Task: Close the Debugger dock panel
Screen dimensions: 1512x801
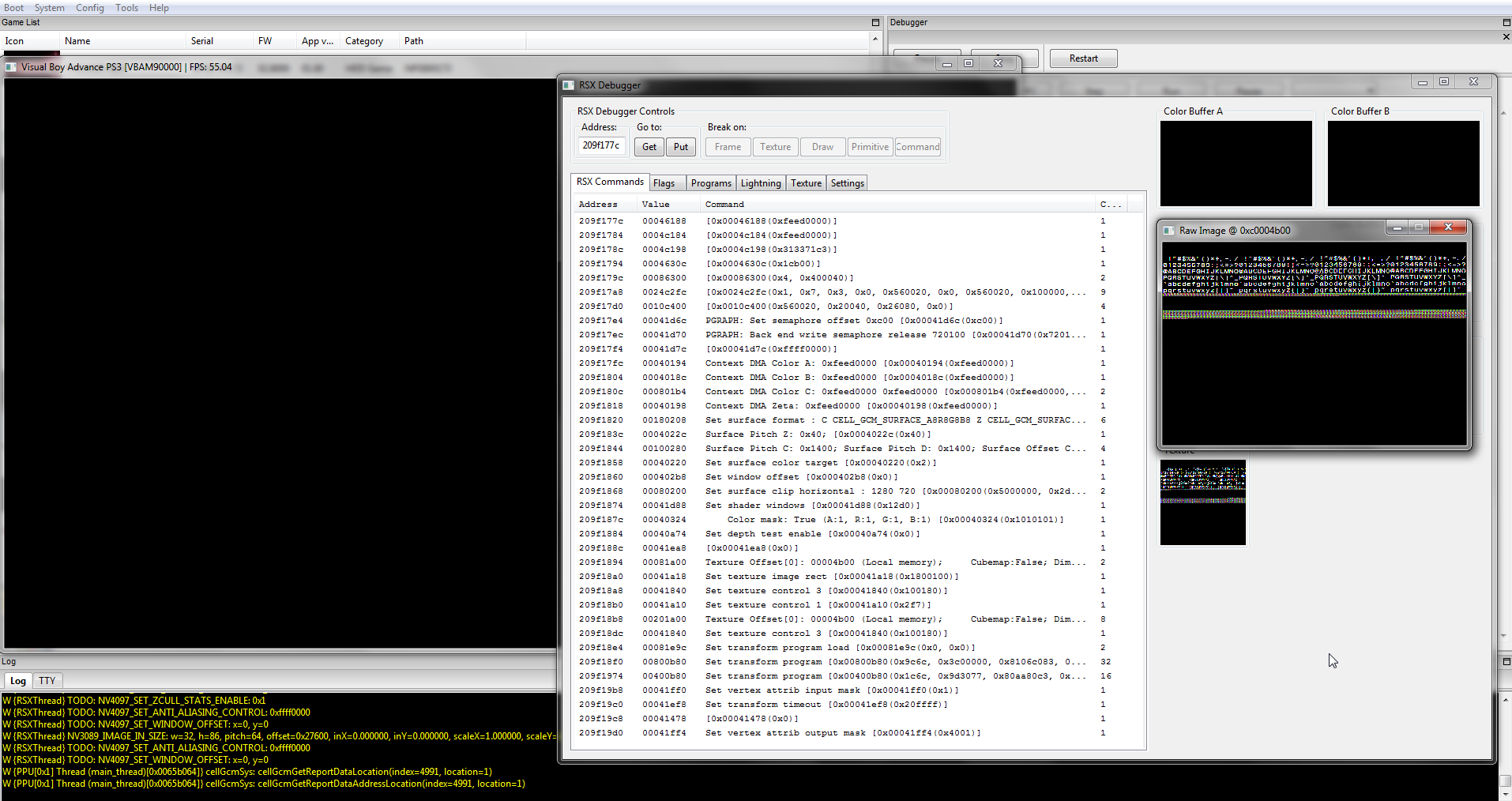Action: pyautogui.click(x=1506, y=37)
